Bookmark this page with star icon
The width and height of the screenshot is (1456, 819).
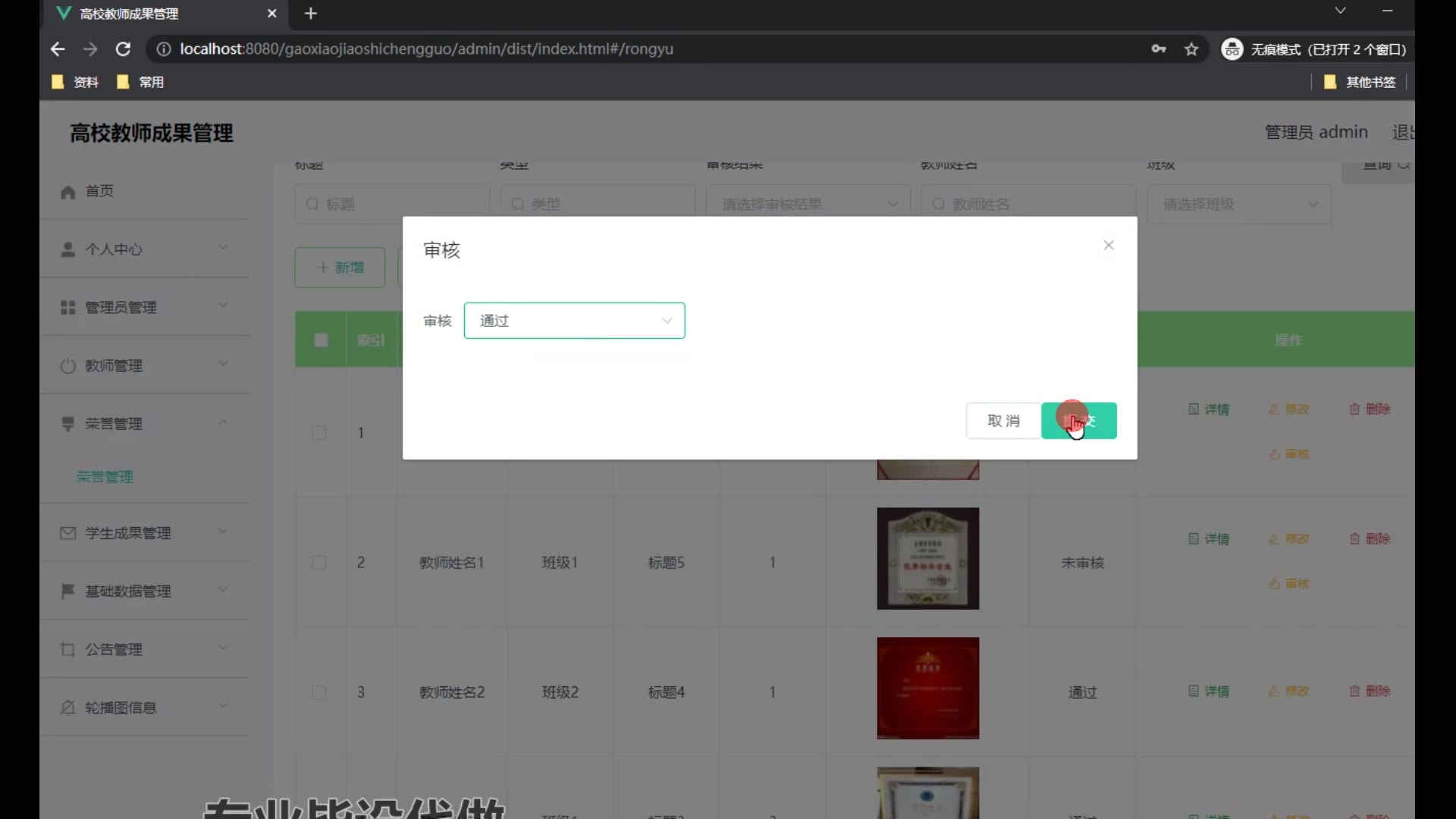click(x=1191, y=49)
